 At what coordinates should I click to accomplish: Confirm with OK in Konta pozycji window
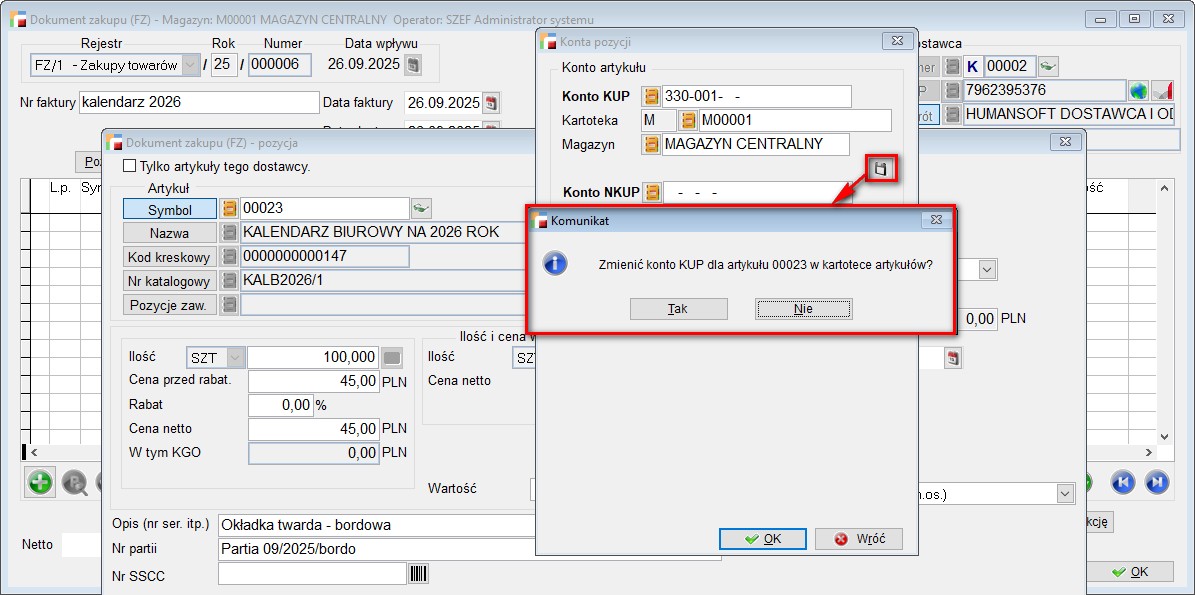click(x=763, y=539)
